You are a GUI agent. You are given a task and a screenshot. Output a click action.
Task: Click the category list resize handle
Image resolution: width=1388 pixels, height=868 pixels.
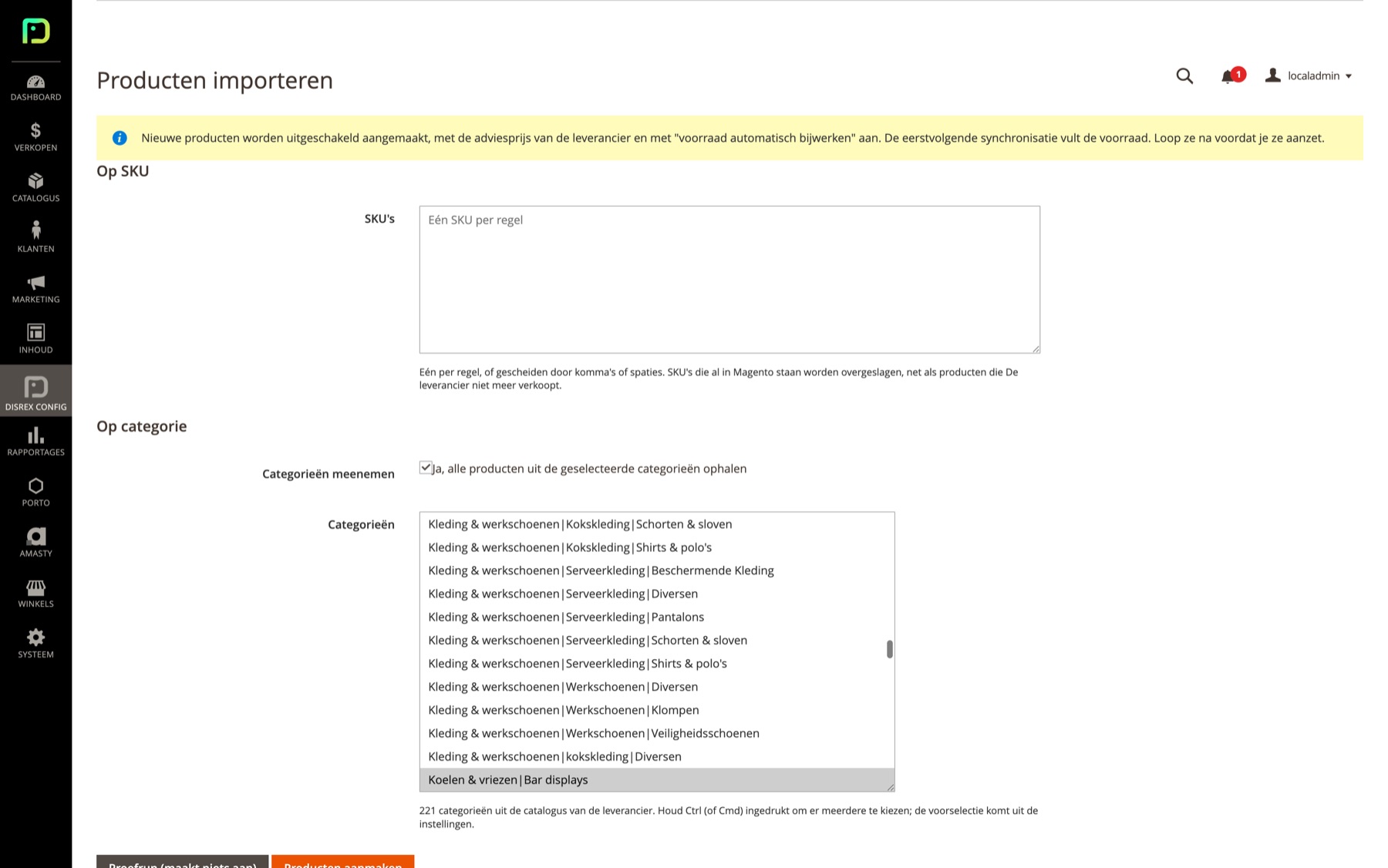(890, 787)
